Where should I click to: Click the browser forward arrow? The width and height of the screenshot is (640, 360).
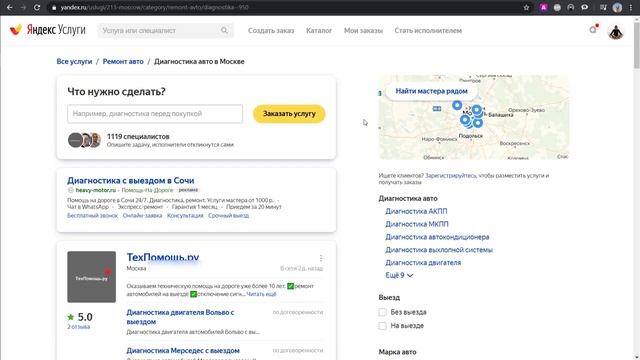tap(23, 7)
